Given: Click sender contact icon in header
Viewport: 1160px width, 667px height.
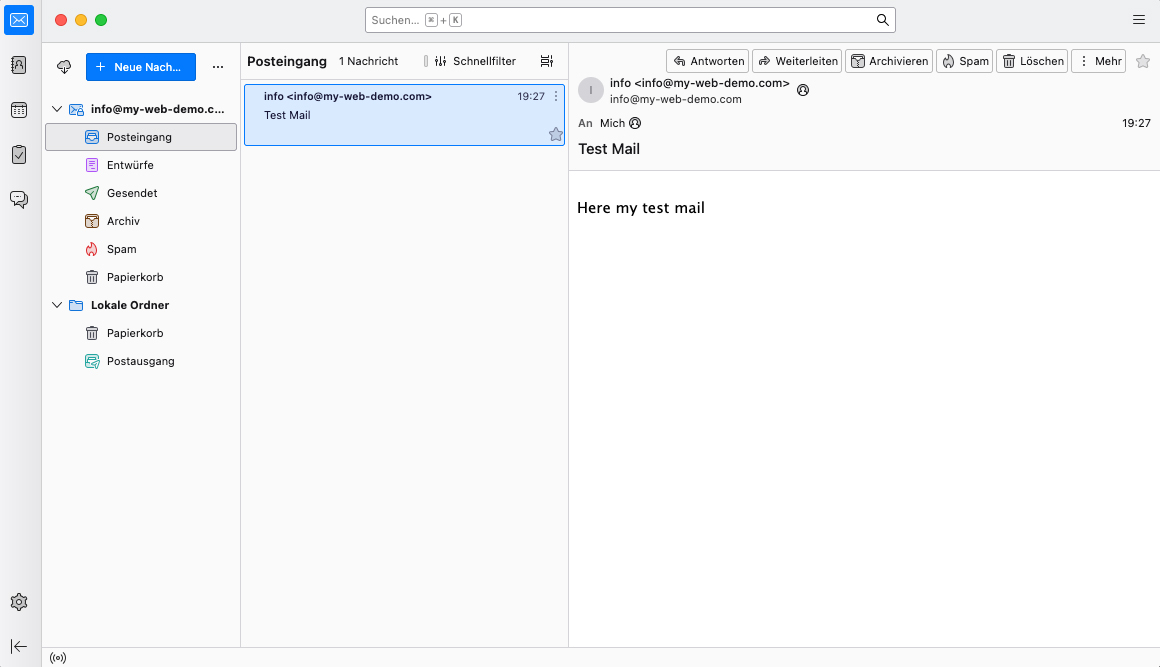Looking at the screenshot, I should (x=803, y=90).
